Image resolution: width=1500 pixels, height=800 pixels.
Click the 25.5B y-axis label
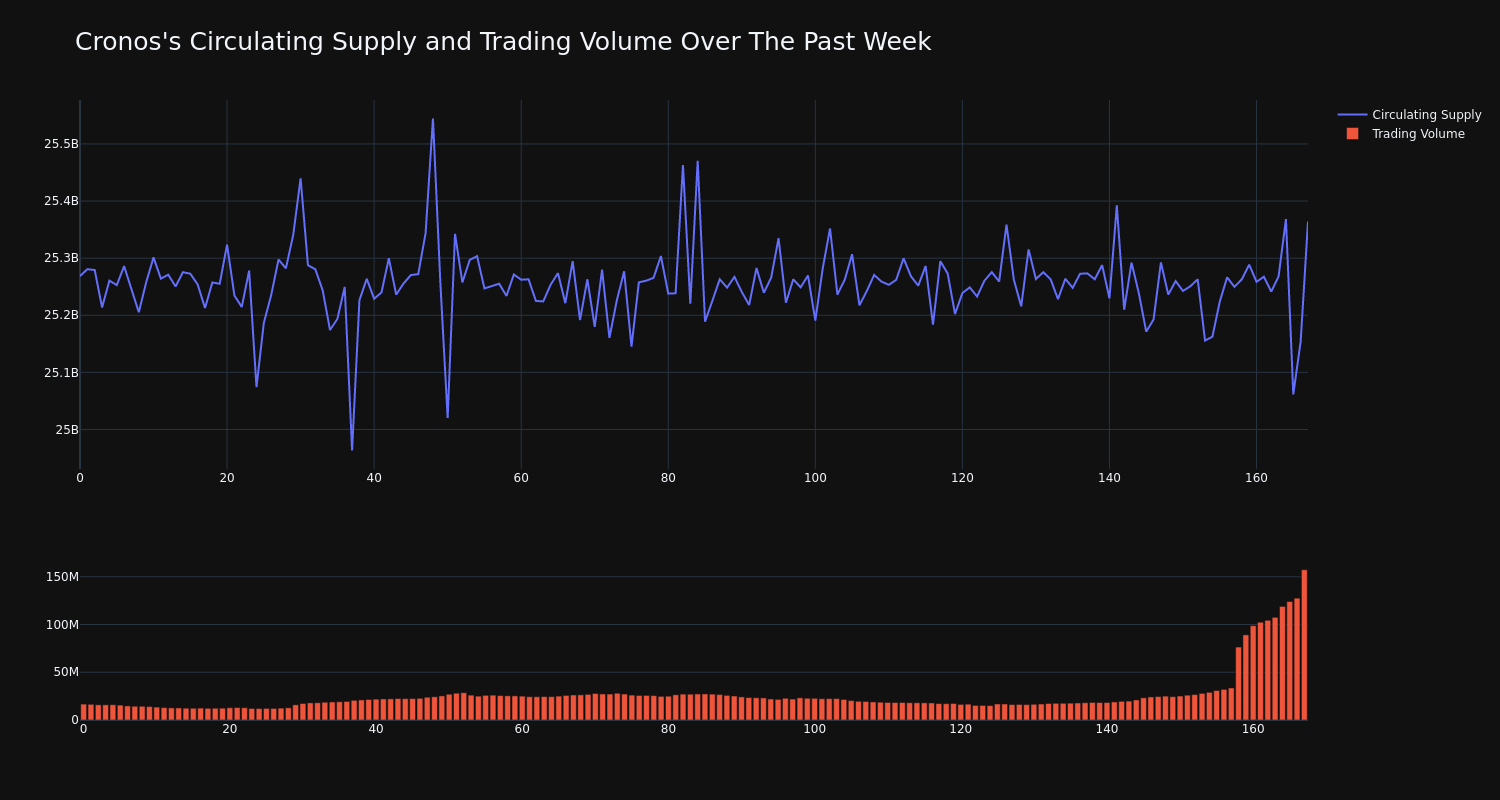click(x=61, y=144)
